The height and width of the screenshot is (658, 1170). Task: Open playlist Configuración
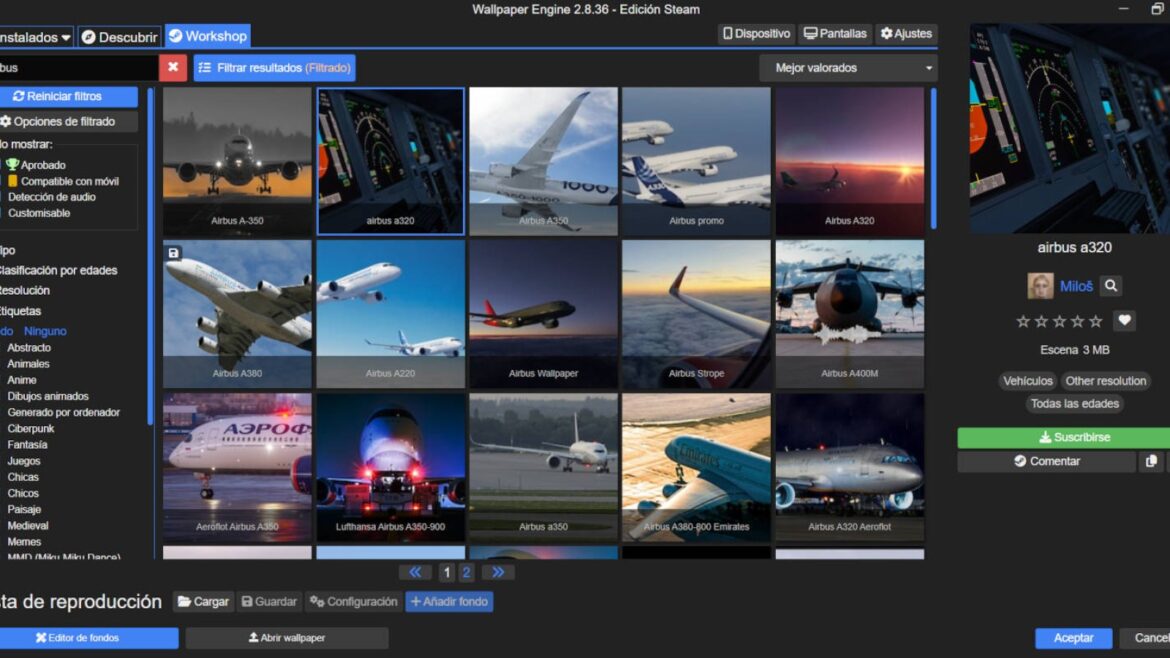click(354, 601)
